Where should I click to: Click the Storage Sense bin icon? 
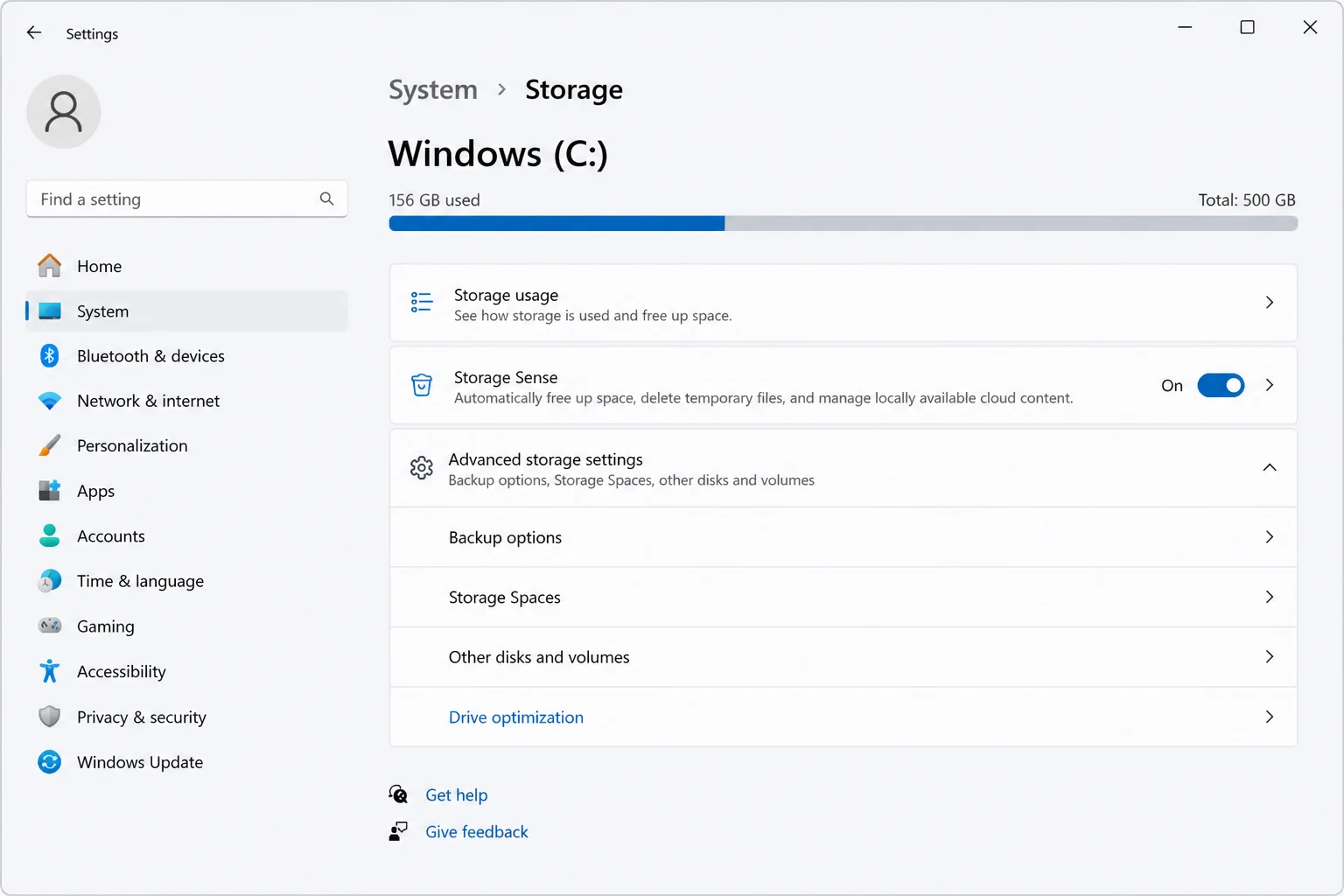(422, 385)
